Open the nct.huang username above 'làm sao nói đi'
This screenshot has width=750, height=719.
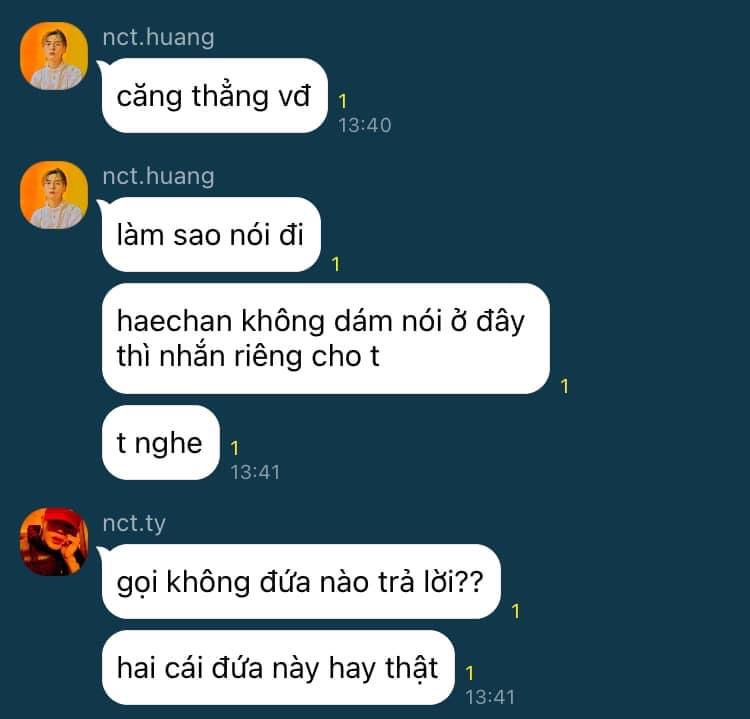[158, 176]
